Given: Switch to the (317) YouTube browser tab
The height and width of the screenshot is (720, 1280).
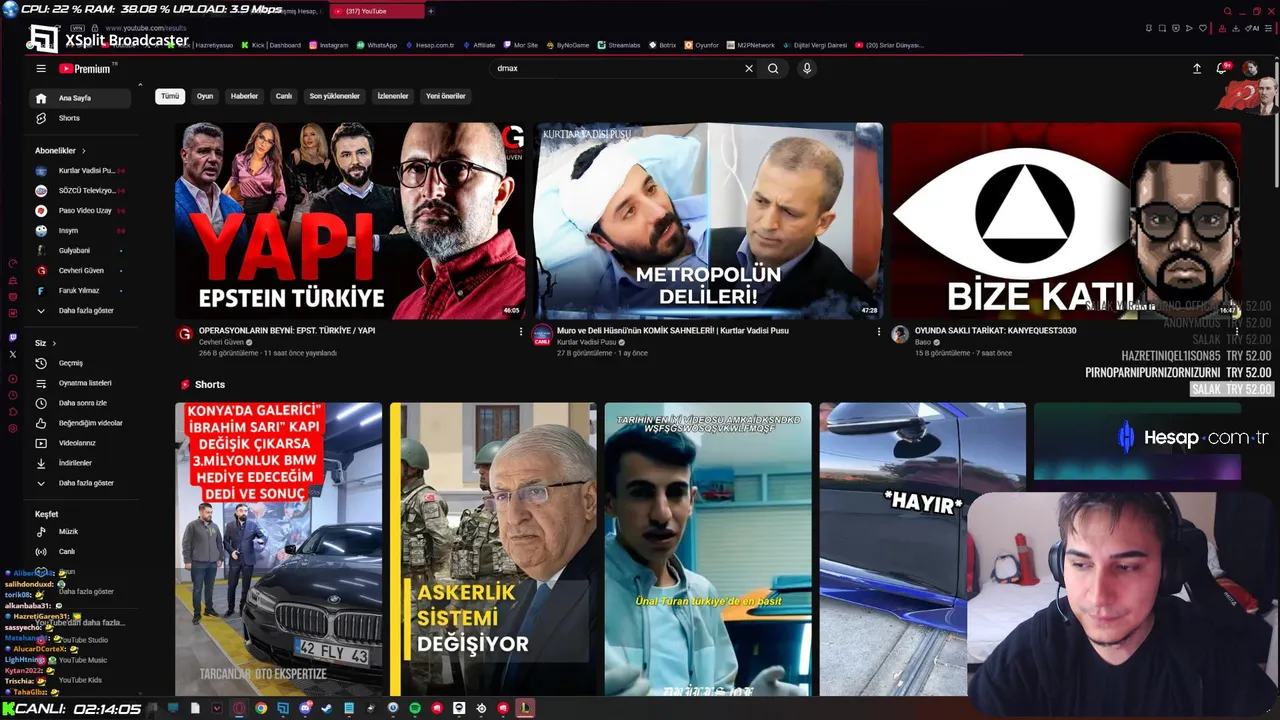Looking at the screenshot, I should [x=375, y=11].
